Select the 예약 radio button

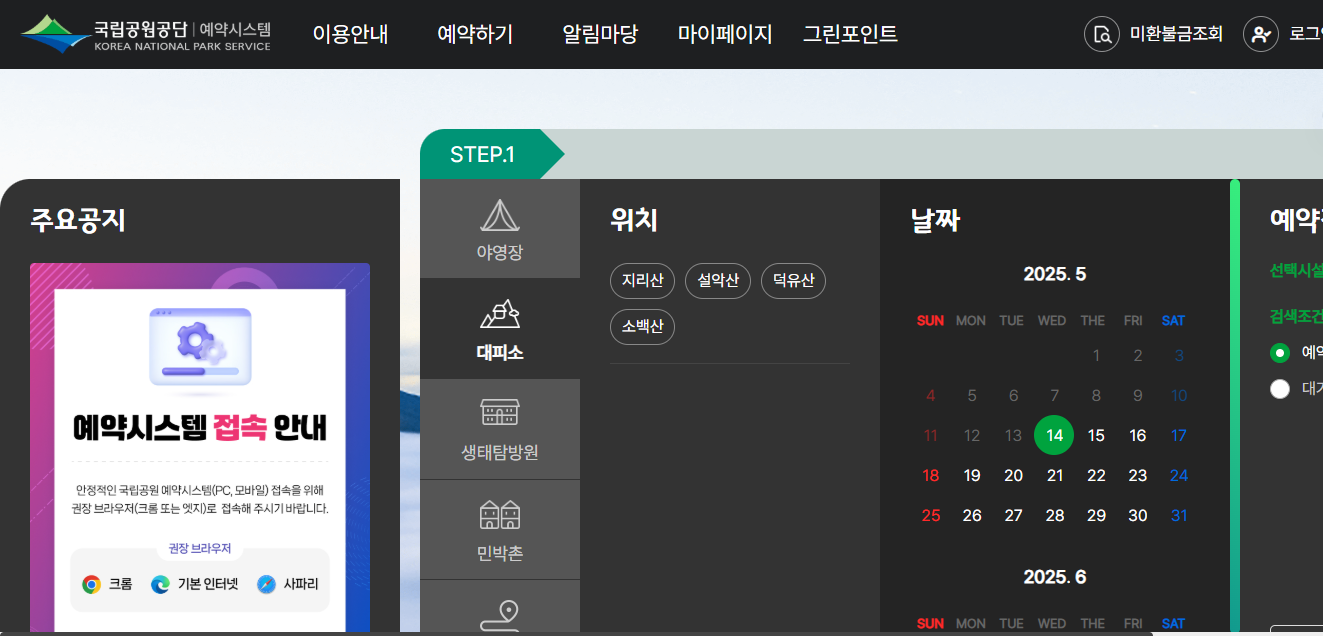click(x=1280, y=353)
